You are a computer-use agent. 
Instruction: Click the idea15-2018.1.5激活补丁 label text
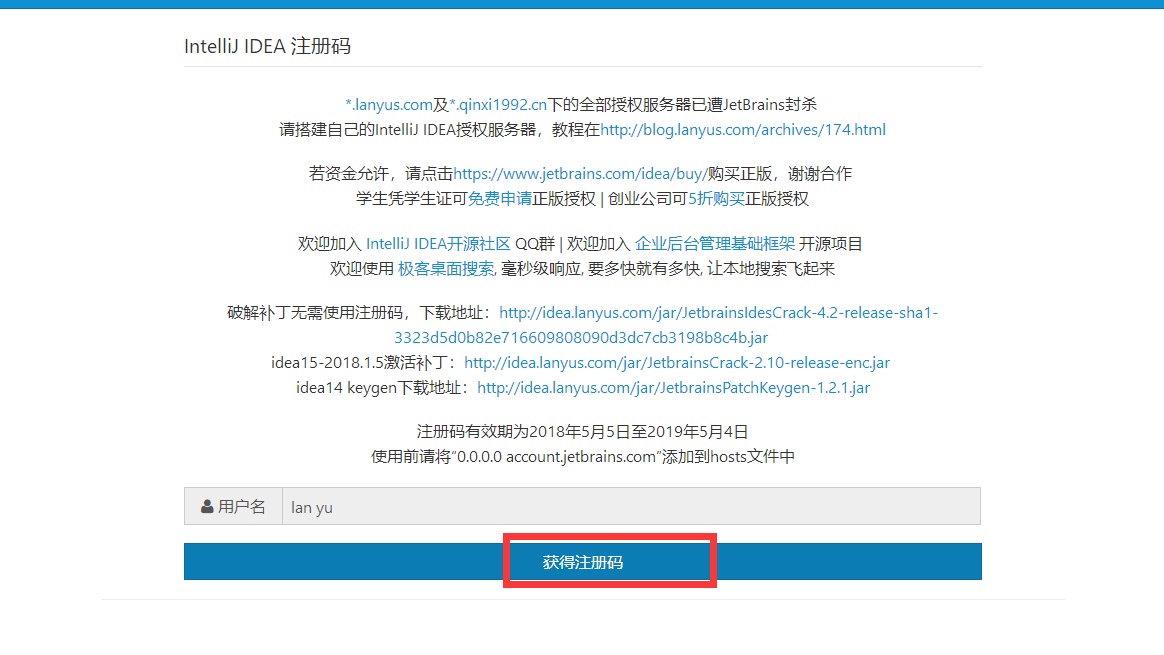coord(363,363)
